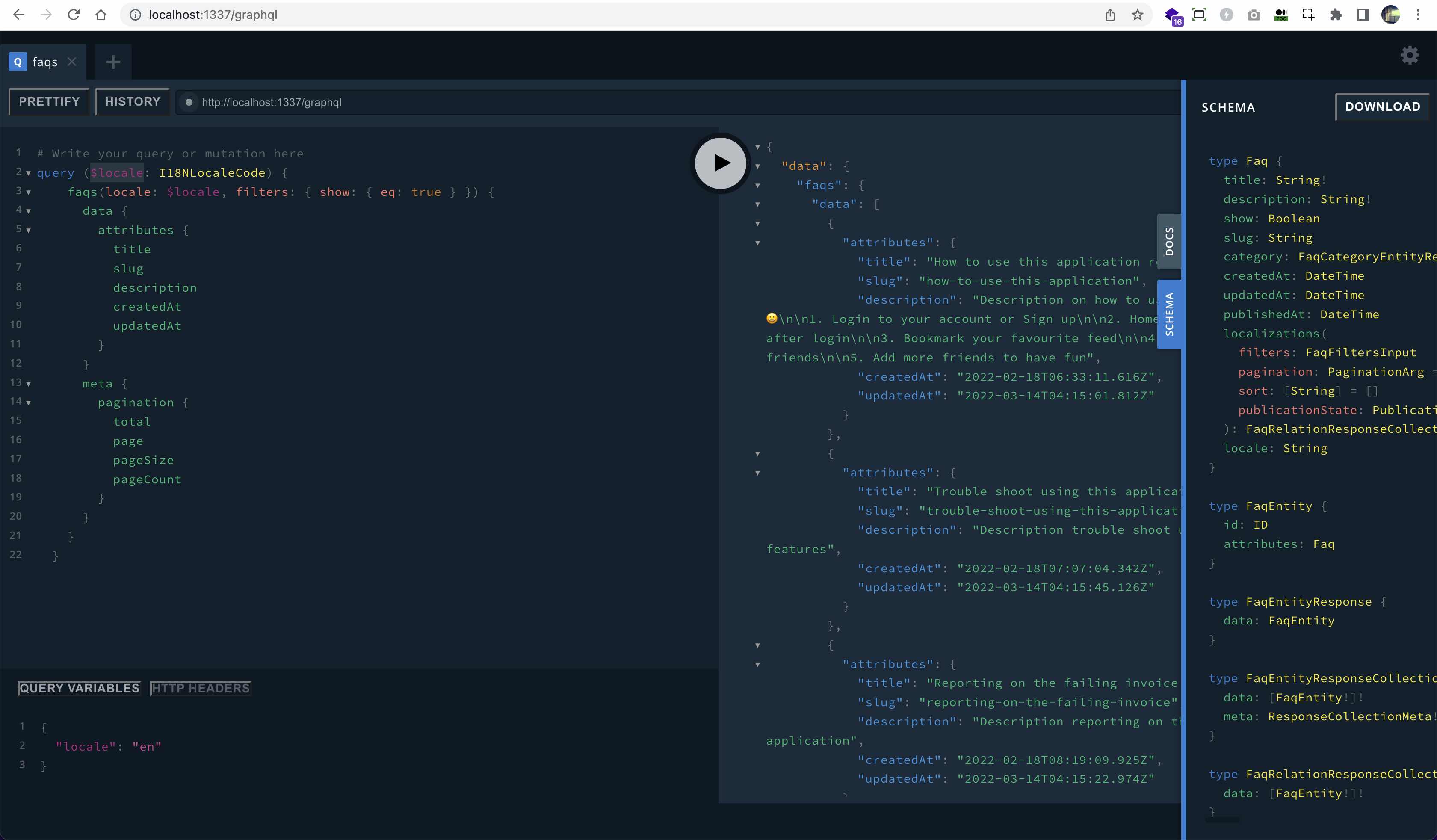The width and height of the screenshot is (1437, 840).
Task: Switch to HTTP HEADERS tab
Action: (x=200, y=688)
